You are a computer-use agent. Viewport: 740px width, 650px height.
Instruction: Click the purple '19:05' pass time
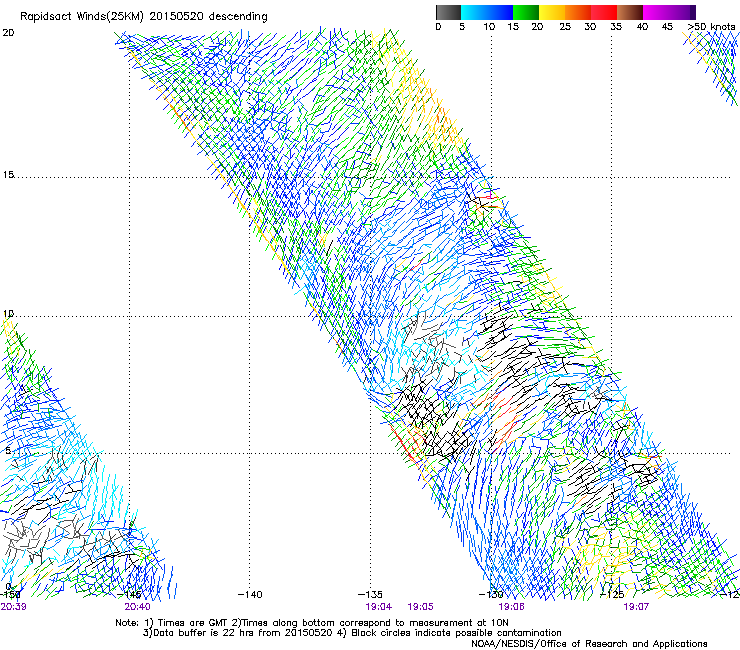(420, 607)
